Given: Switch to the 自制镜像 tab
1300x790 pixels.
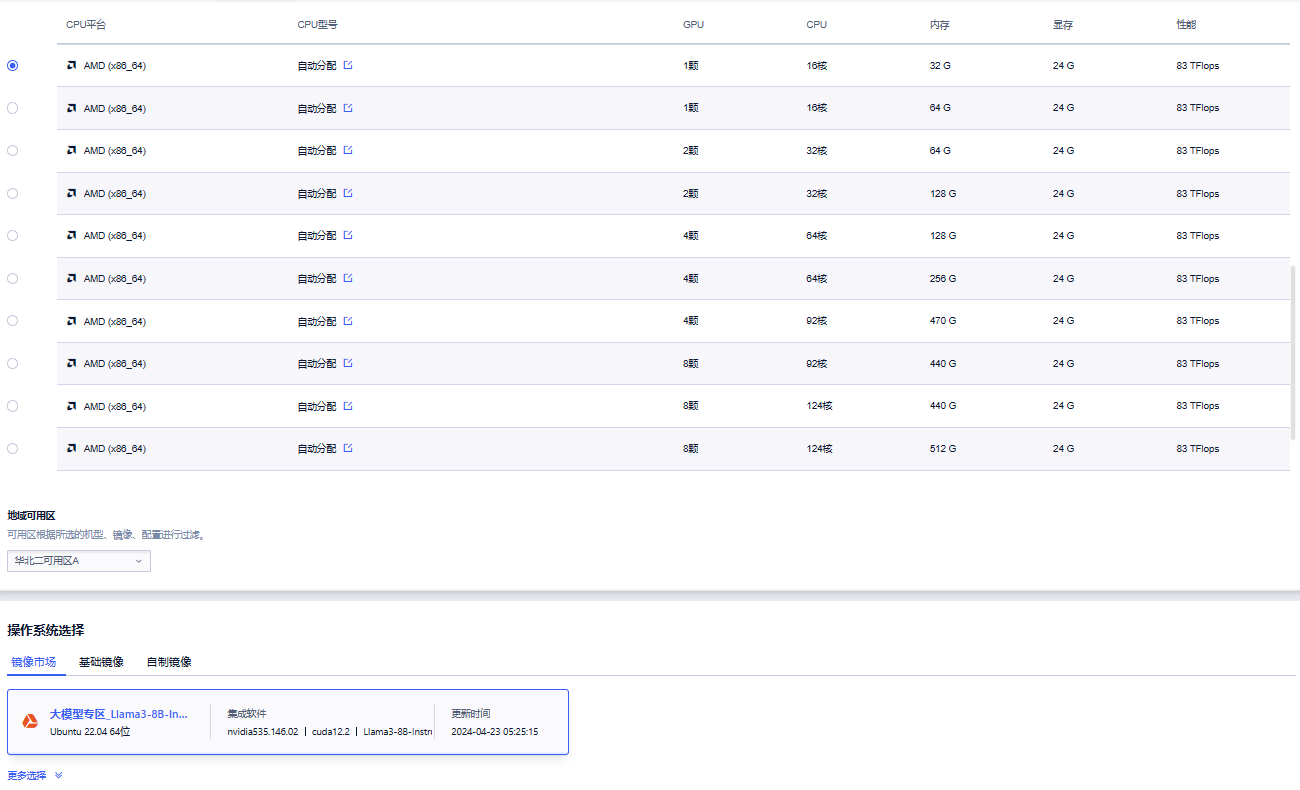Looking at the screenshot, I should 169,662.
